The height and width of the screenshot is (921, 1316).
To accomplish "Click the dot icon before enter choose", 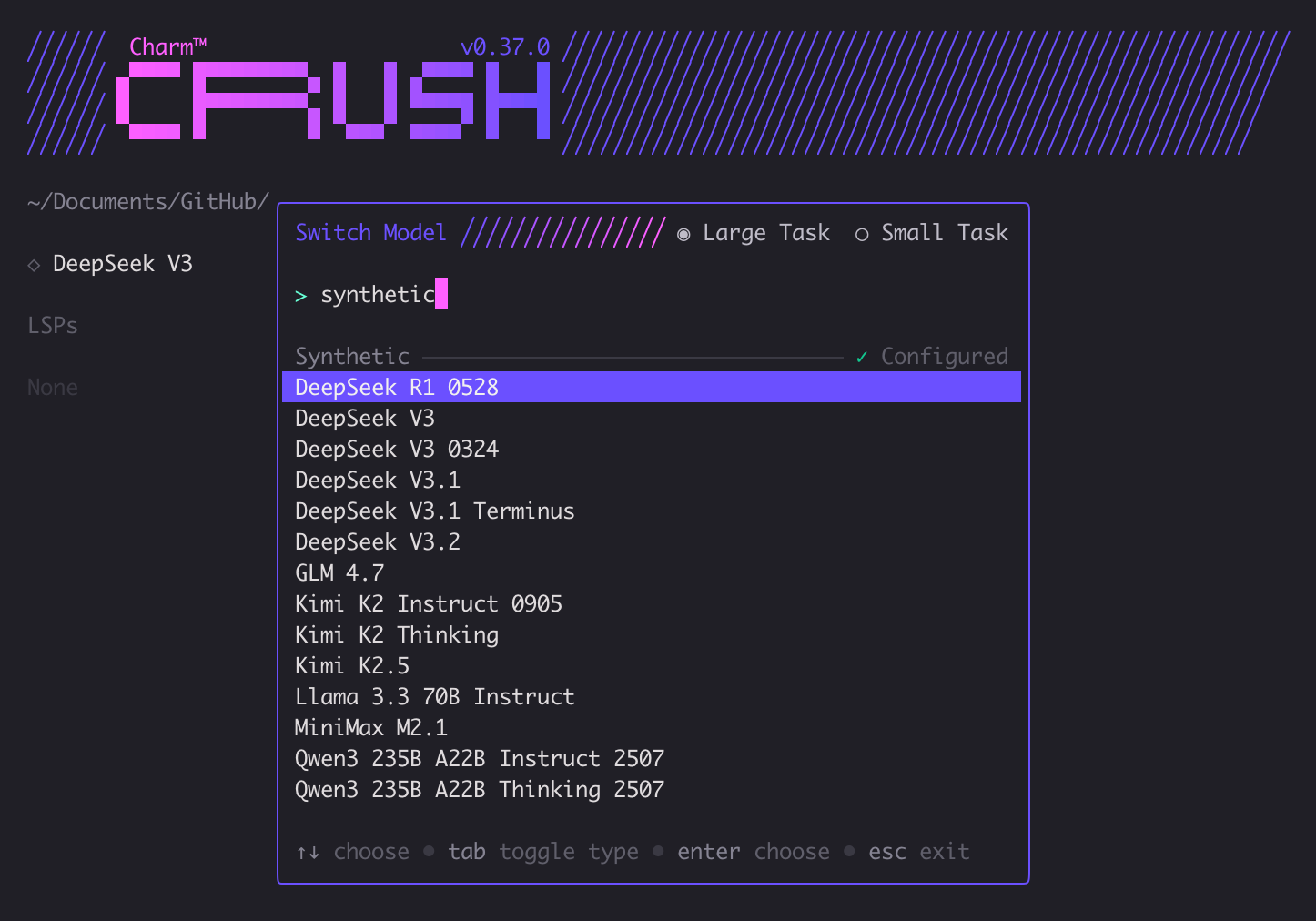I will [658, 852].
